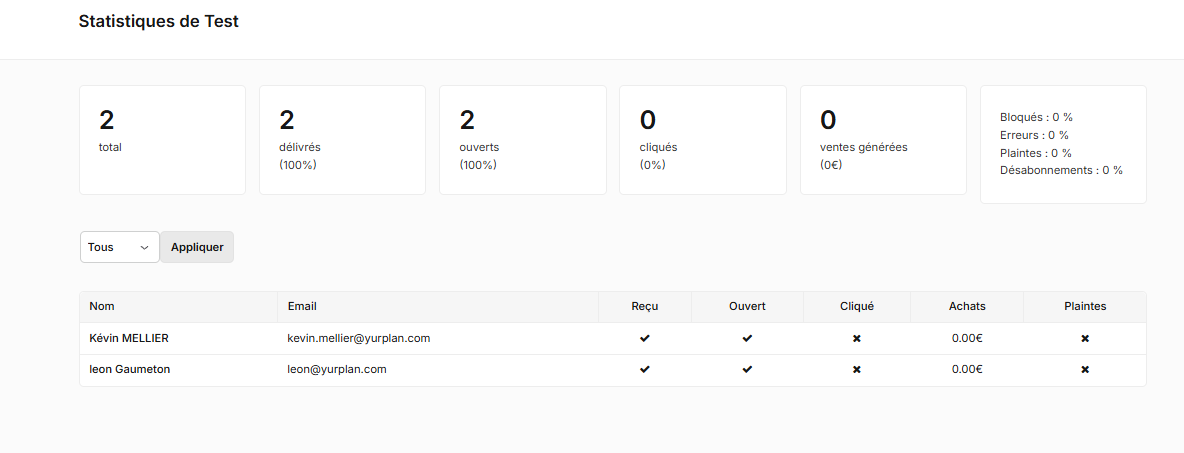
Task: Click Cliqué cross icon for leon Gaumeton
Action: (x=856, y=370)
